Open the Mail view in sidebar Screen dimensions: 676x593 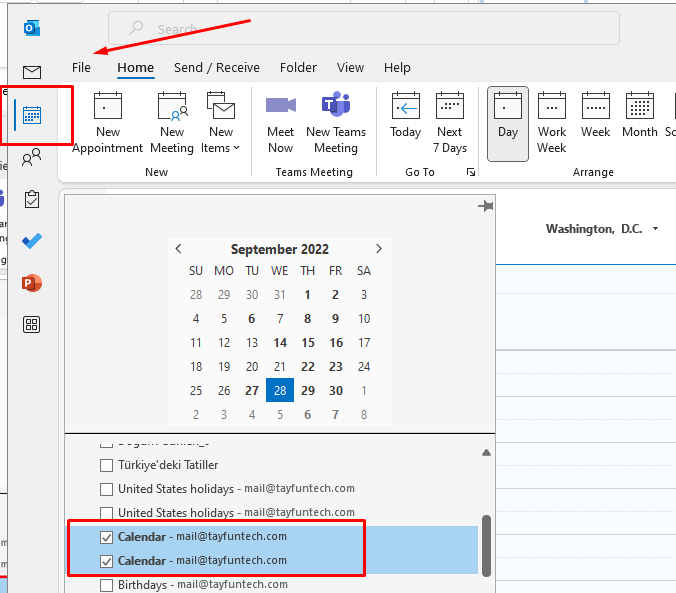(32, 72)
